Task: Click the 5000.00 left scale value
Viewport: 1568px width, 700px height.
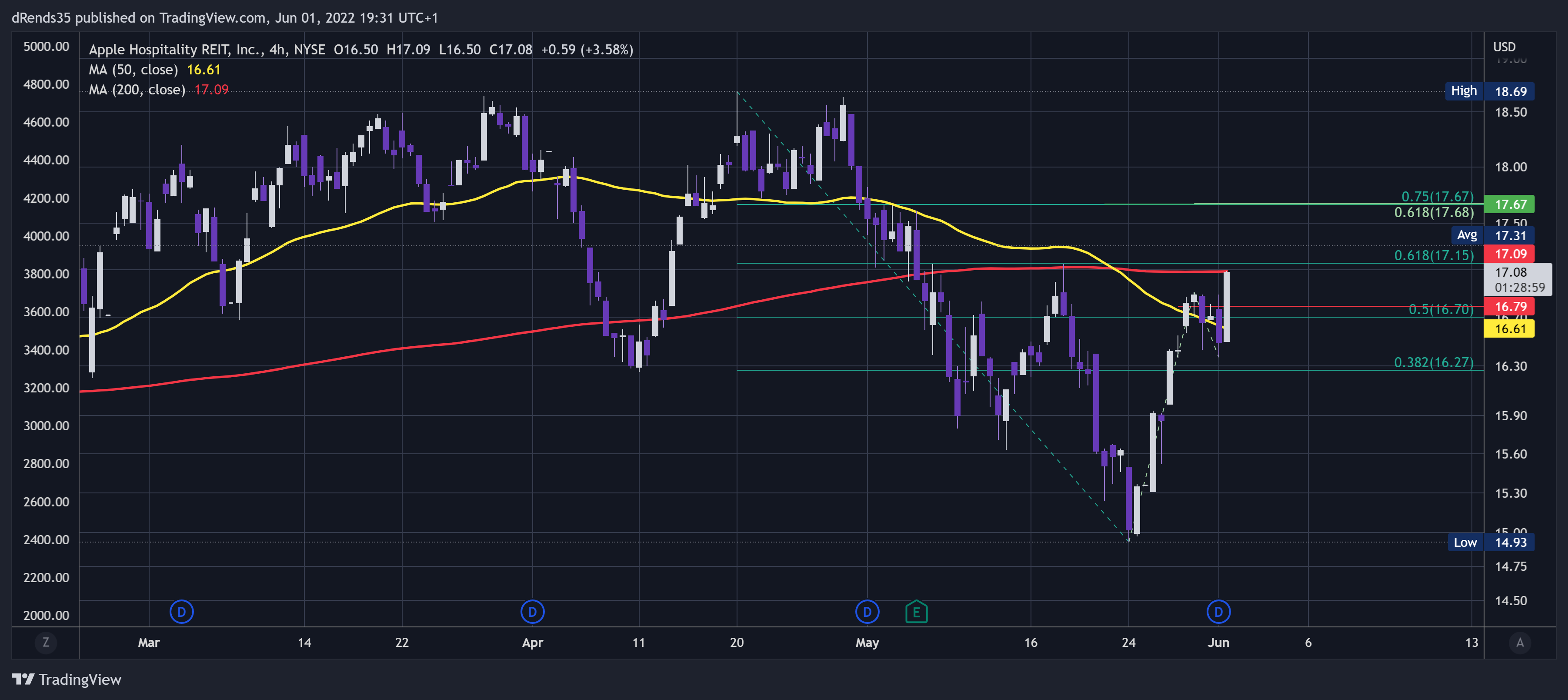Action: click(x=46, y=46)
